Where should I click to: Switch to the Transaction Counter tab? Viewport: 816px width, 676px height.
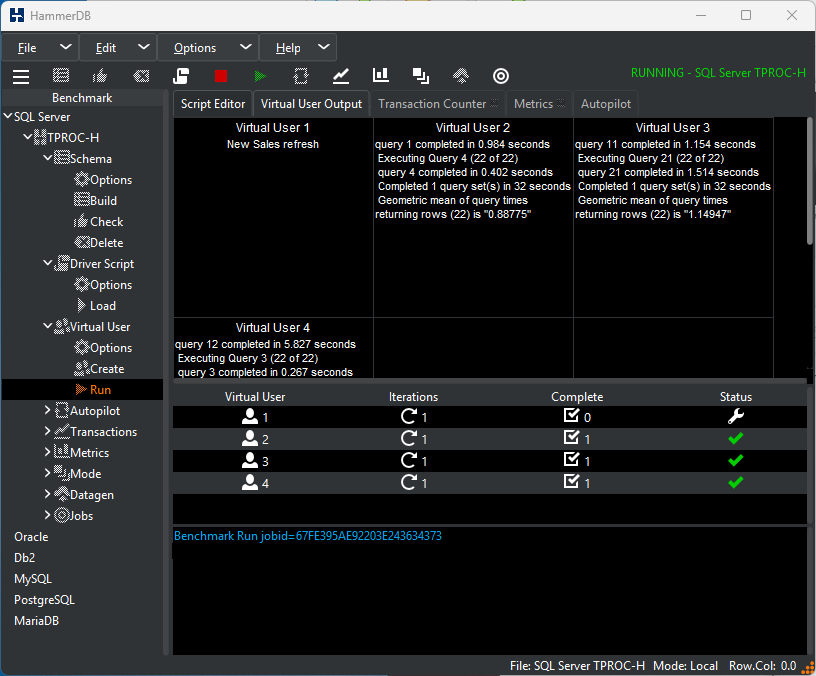438,104
